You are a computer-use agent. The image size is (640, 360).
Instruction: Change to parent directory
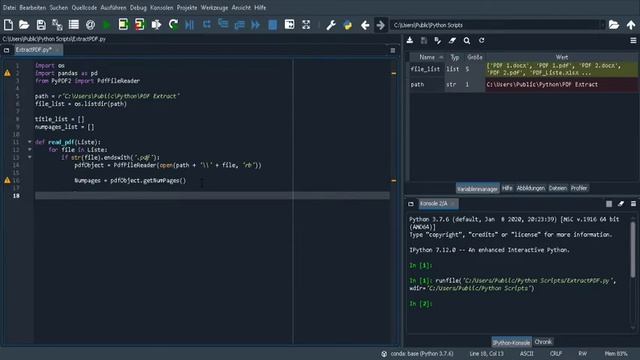pyautogui.click(x=631, y=25)
